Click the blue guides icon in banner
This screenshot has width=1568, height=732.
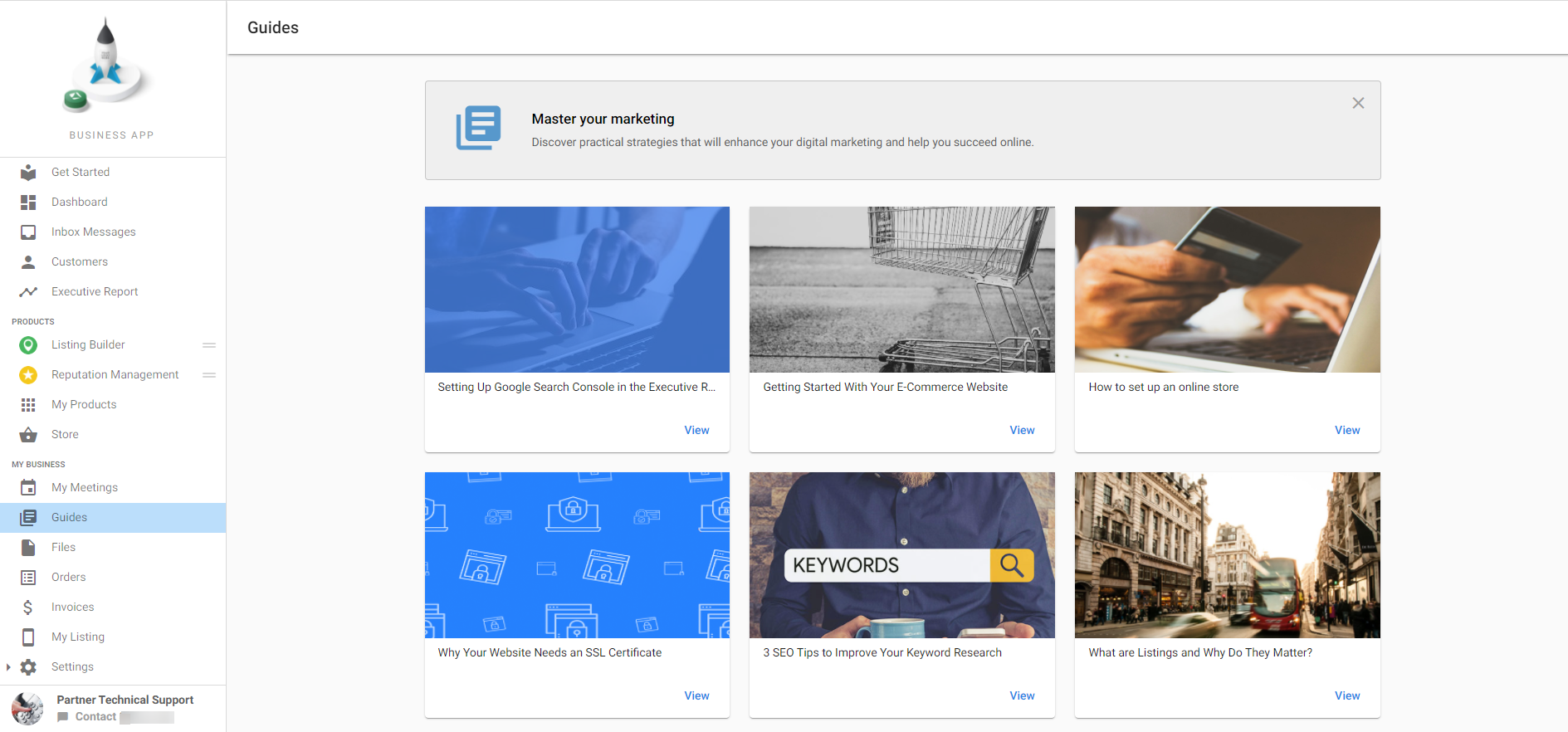click(x=478, y=128)
